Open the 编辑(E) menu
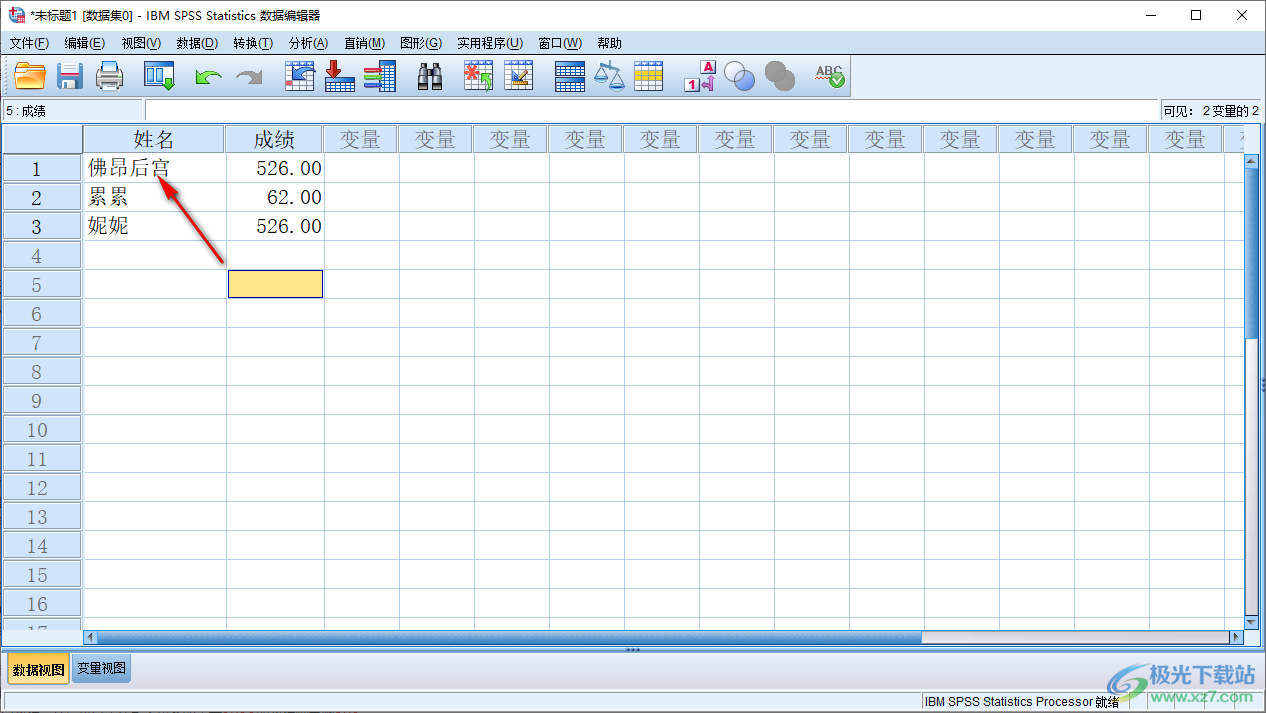This screenshot has height=713, width=1266. (x=84, y=43)
